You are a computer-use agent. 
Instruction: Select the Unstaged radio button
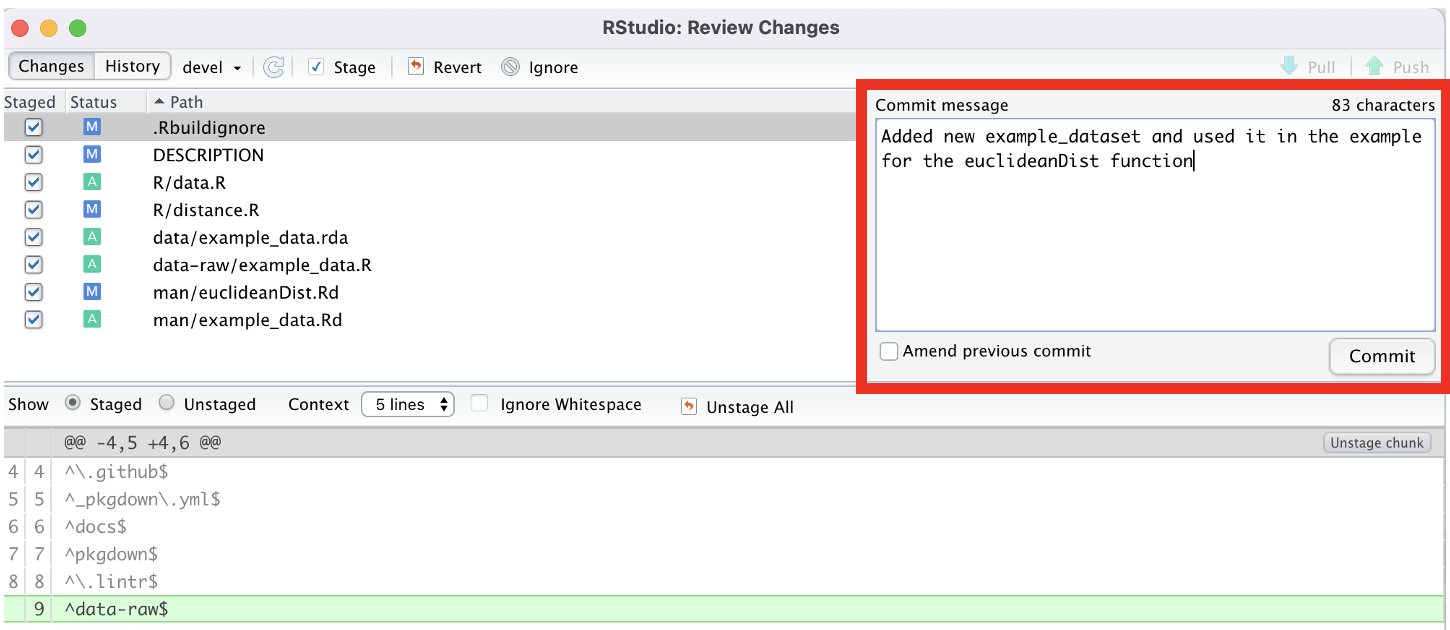[167, 403]
